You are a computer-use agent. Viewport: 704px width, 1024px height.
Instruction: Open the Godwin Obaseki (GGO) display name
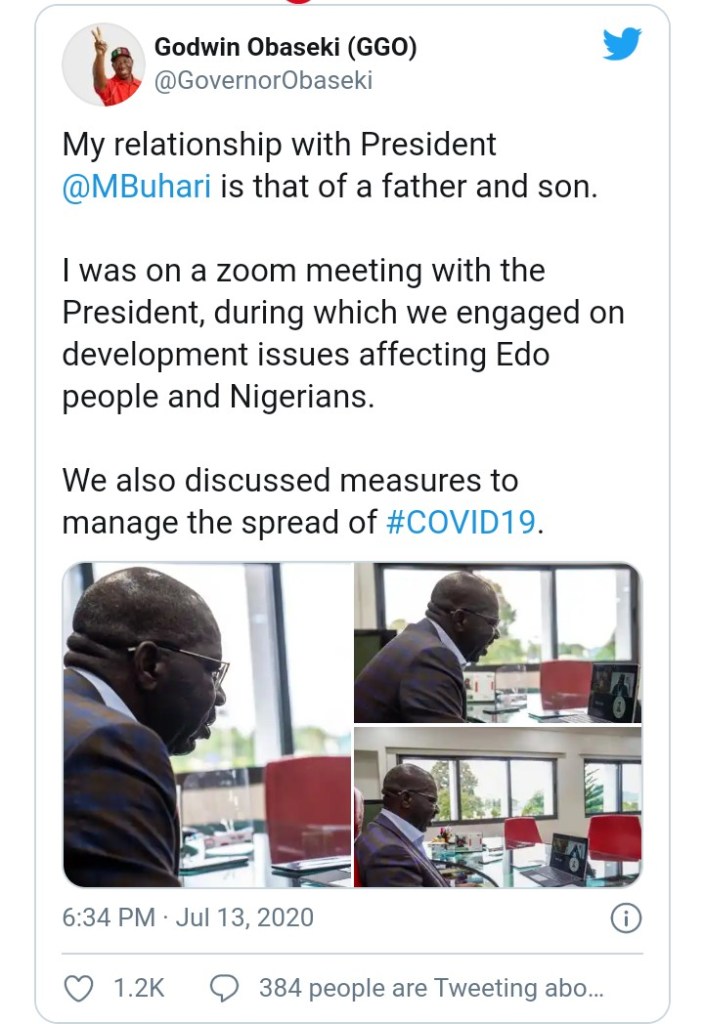click(285, 47)
